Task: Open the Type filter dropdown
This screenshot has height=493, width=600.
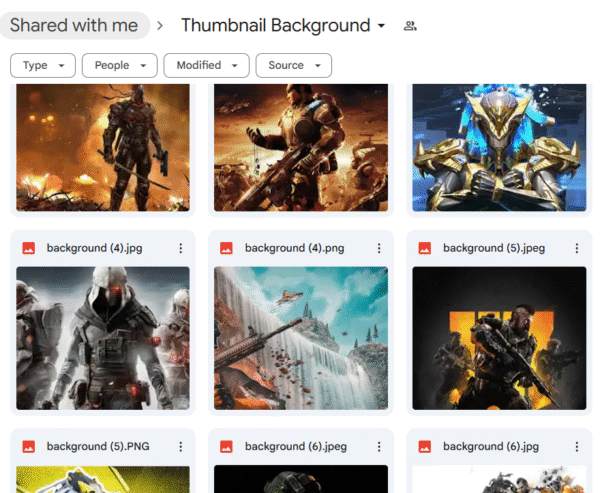Action: [x=43, y=65]
